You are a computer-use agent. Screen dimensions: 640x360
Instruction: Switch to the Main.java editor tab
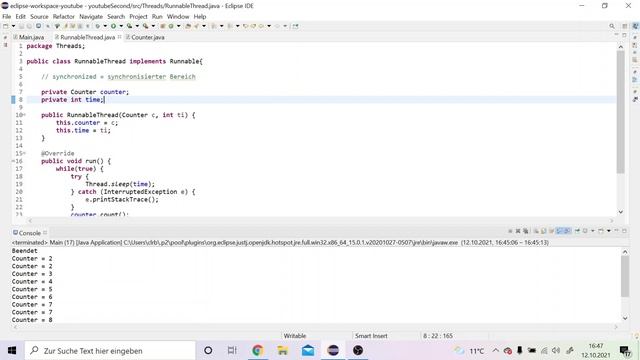pos(28,37)
